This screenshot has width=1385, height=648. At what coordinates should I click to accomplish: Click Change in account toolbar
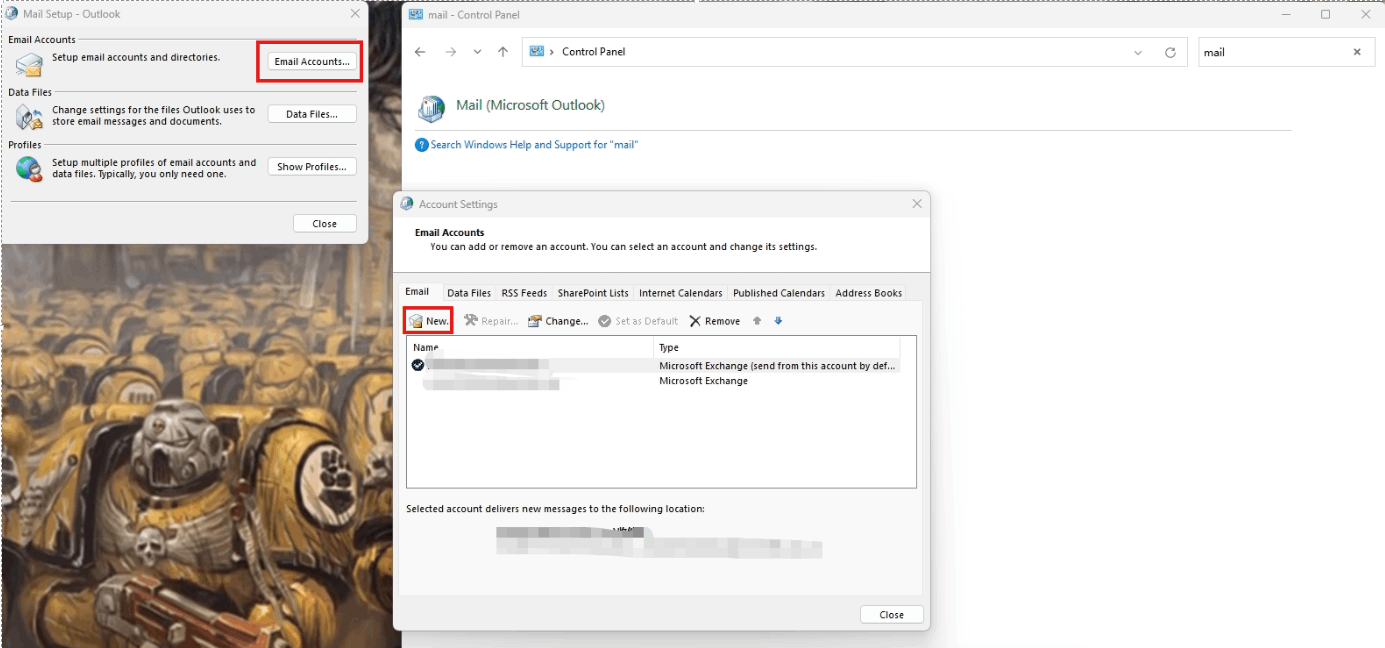pos(558,321)
